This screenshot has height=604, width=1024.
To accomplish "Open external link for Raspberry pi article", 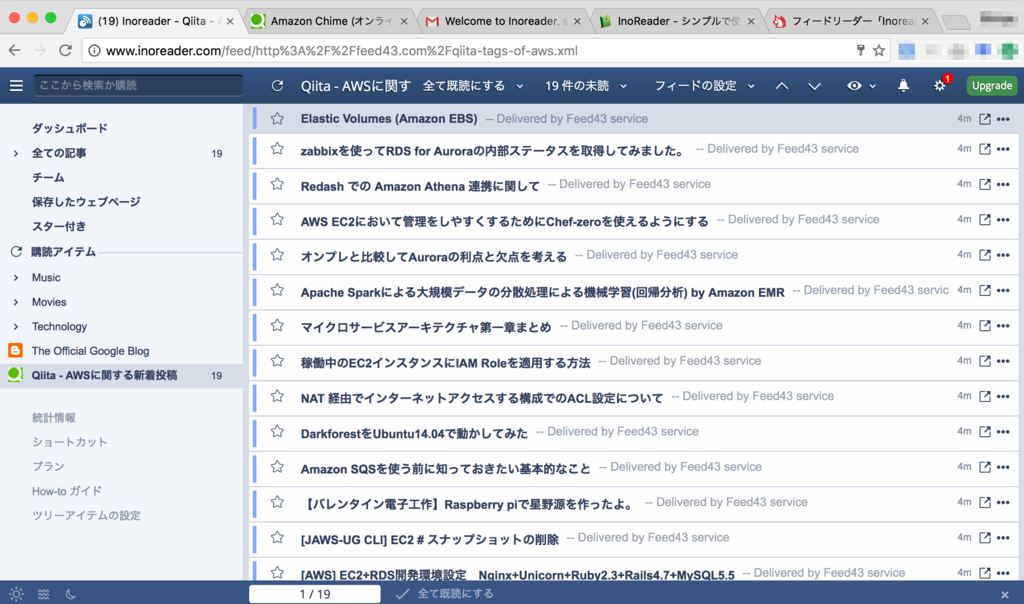I will click(x=985, y=502).
